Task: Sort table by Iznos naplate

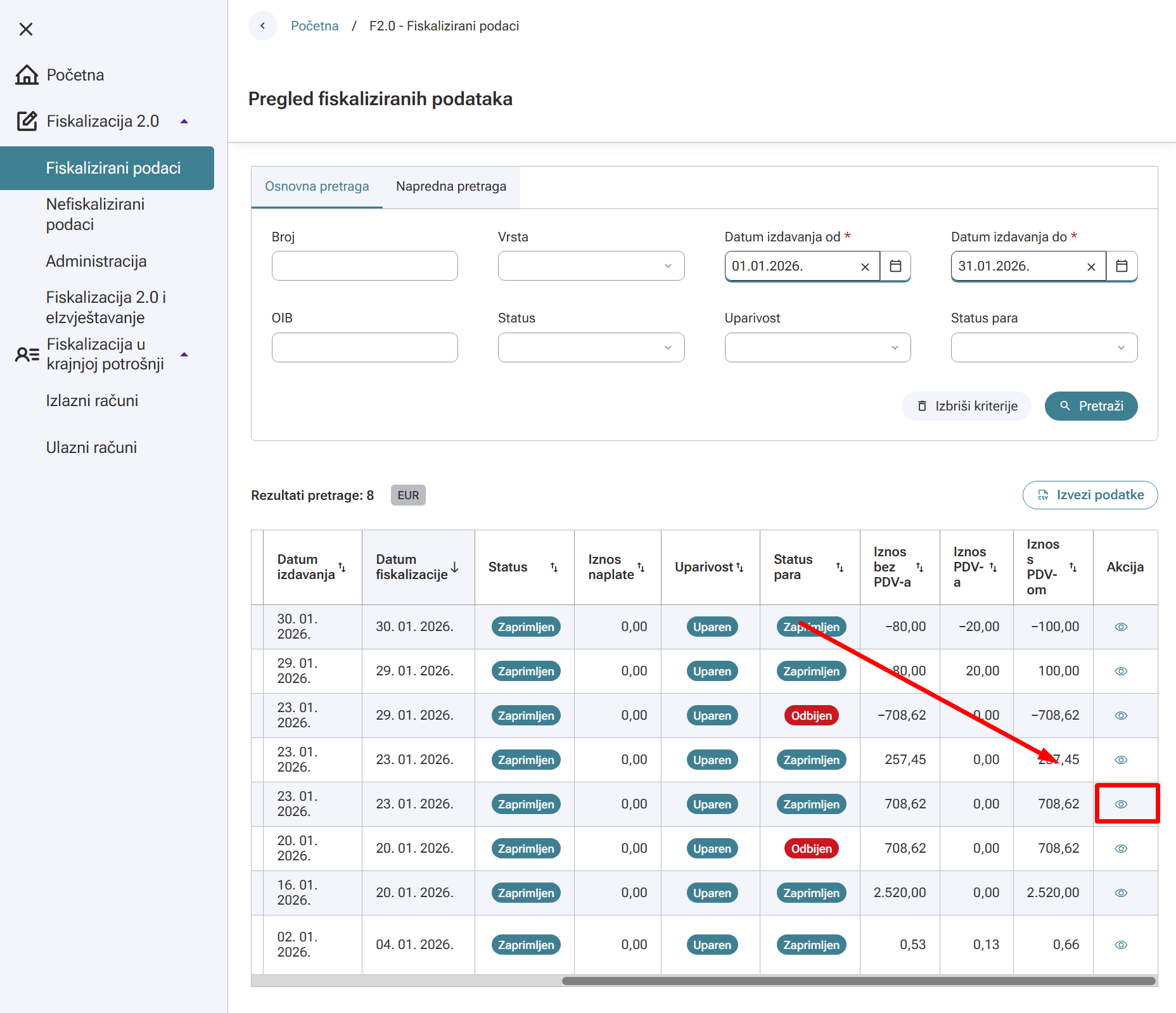Action: pos(641,567)
